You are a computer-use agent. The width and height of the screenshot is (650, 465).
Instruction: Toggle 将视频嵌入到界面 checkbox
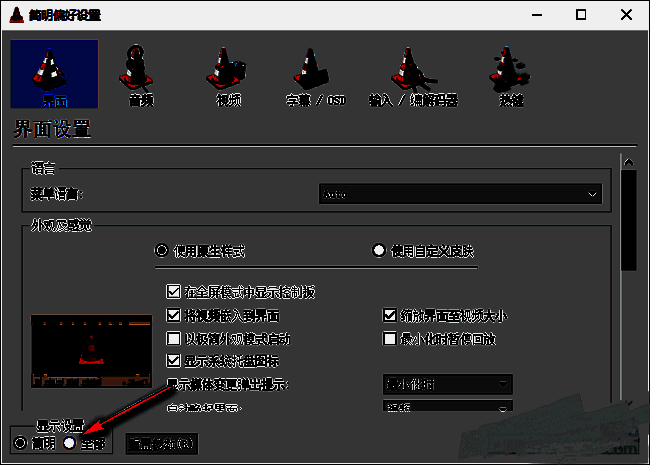173,316
